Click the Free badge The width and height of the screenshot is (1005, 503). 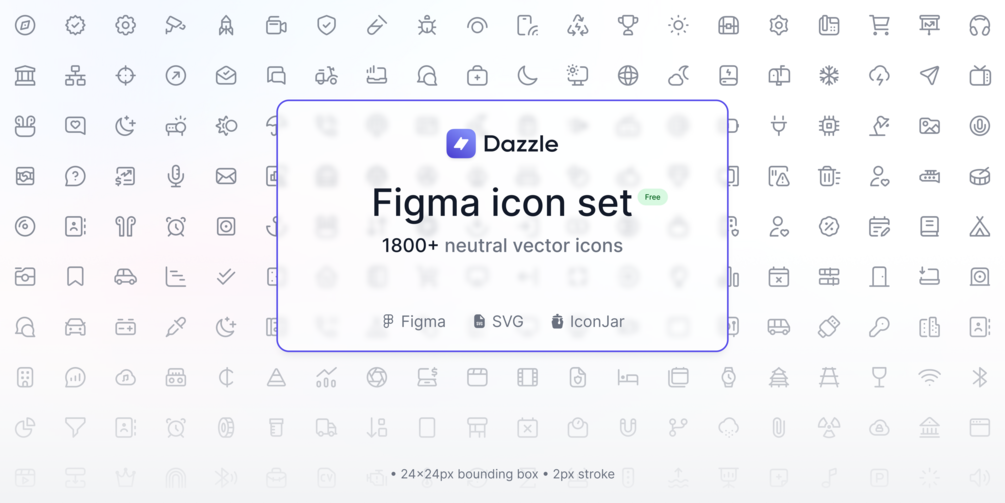pos(652,197)
